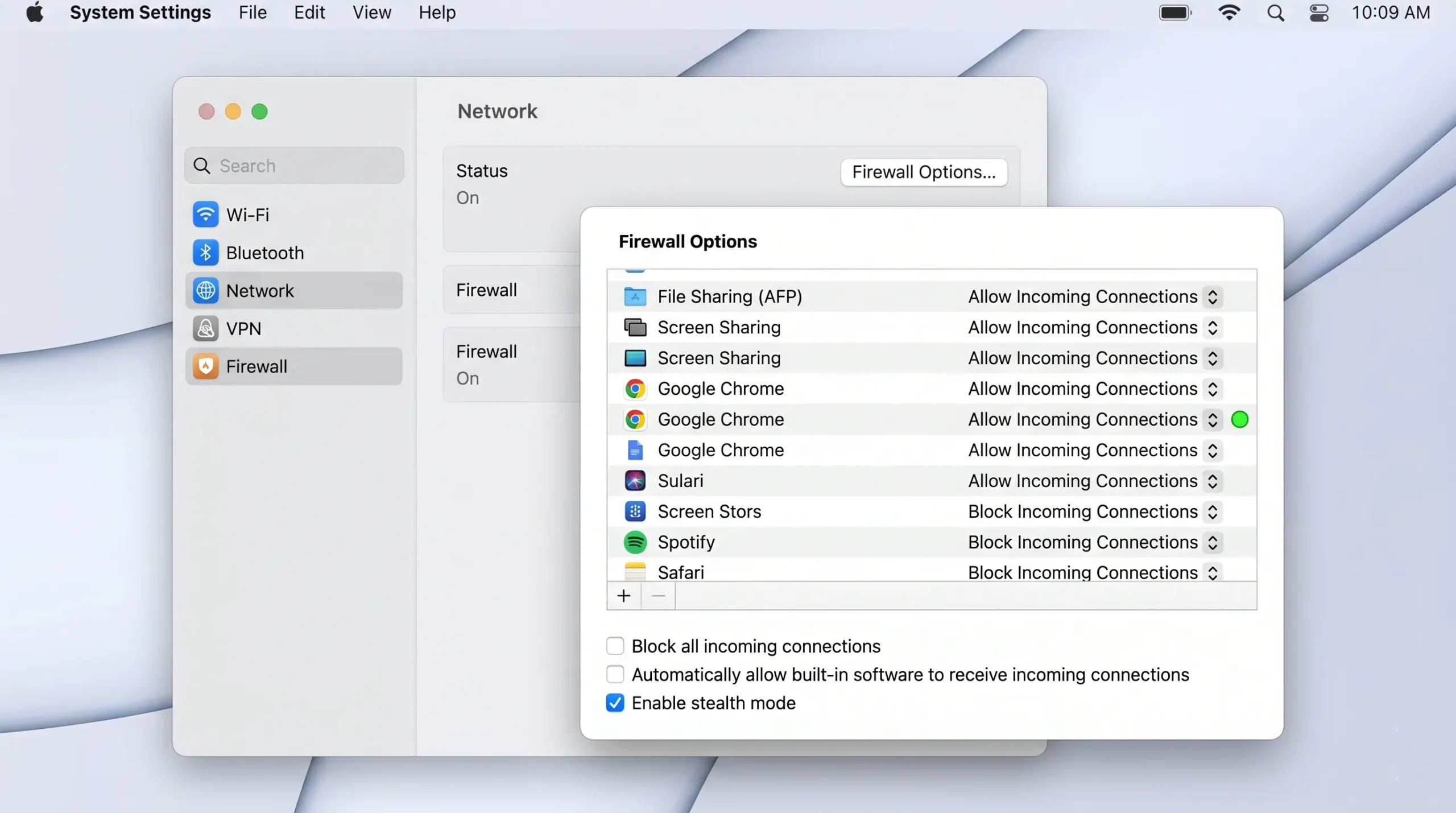
Task: Select Firewall in the sidebar
Action: point(294,366)
